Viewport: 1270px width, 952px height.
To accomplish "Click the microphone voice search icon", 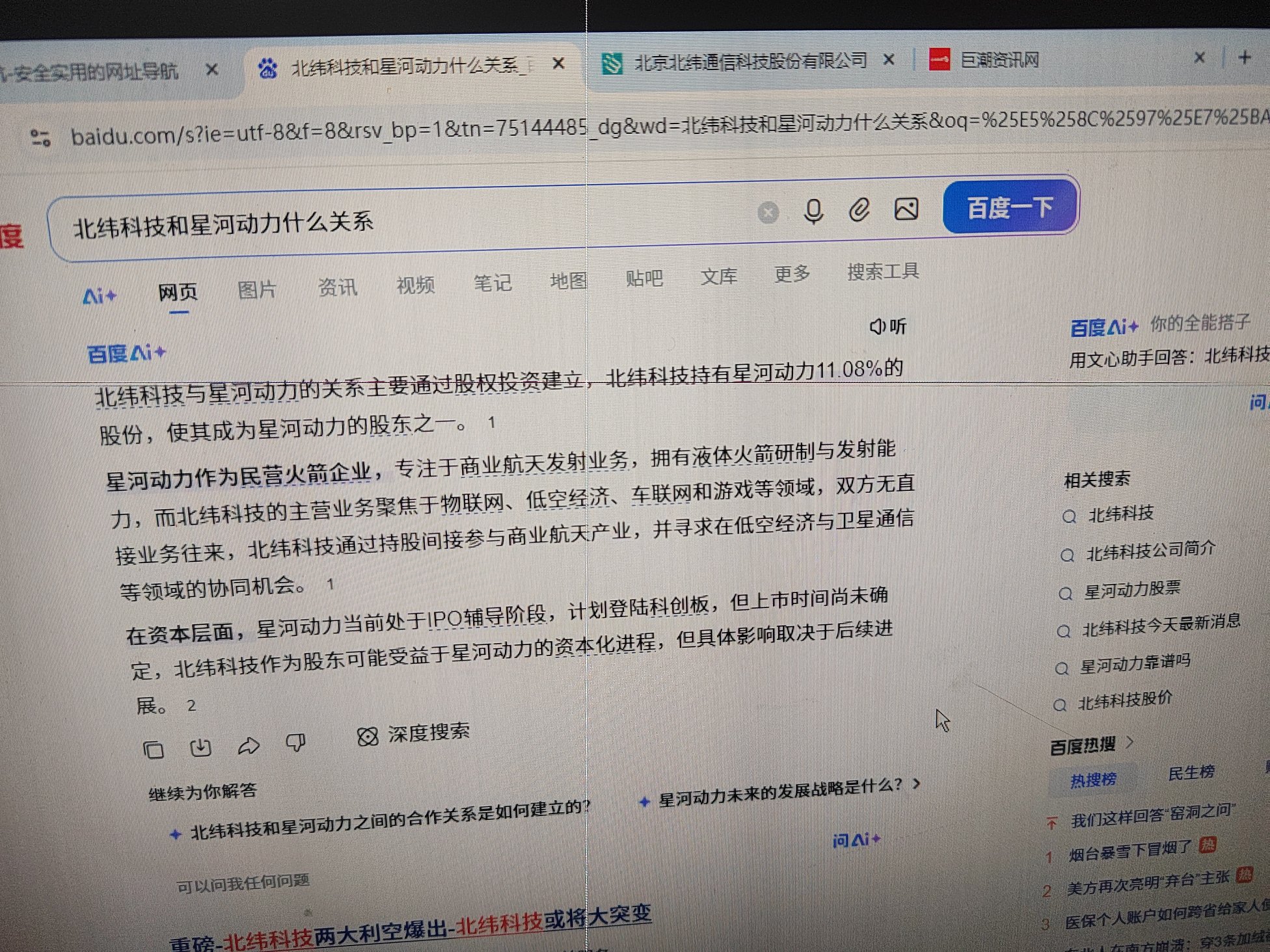I will tap(813, 211).
